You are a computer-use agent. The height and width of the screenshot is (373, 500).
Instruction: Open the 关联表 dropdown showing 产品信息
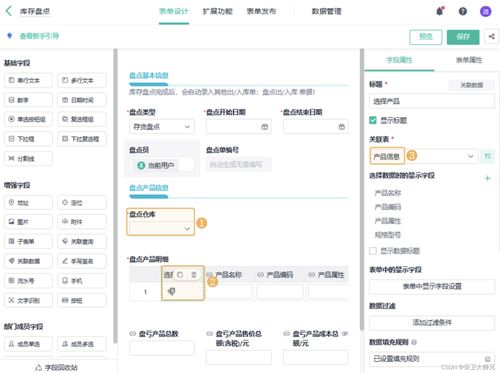tap(423, 156)
